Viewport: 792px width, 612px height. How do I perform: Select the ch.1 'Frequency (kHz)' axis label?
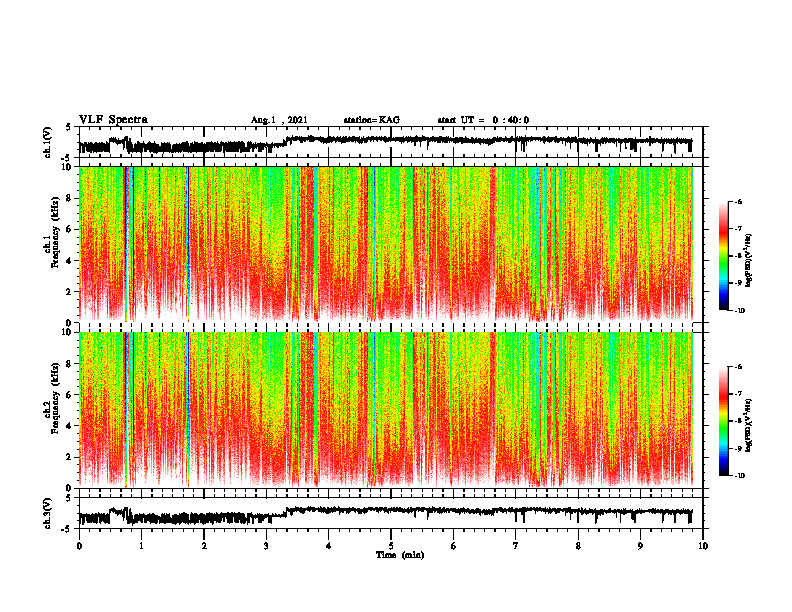(55, 230)
